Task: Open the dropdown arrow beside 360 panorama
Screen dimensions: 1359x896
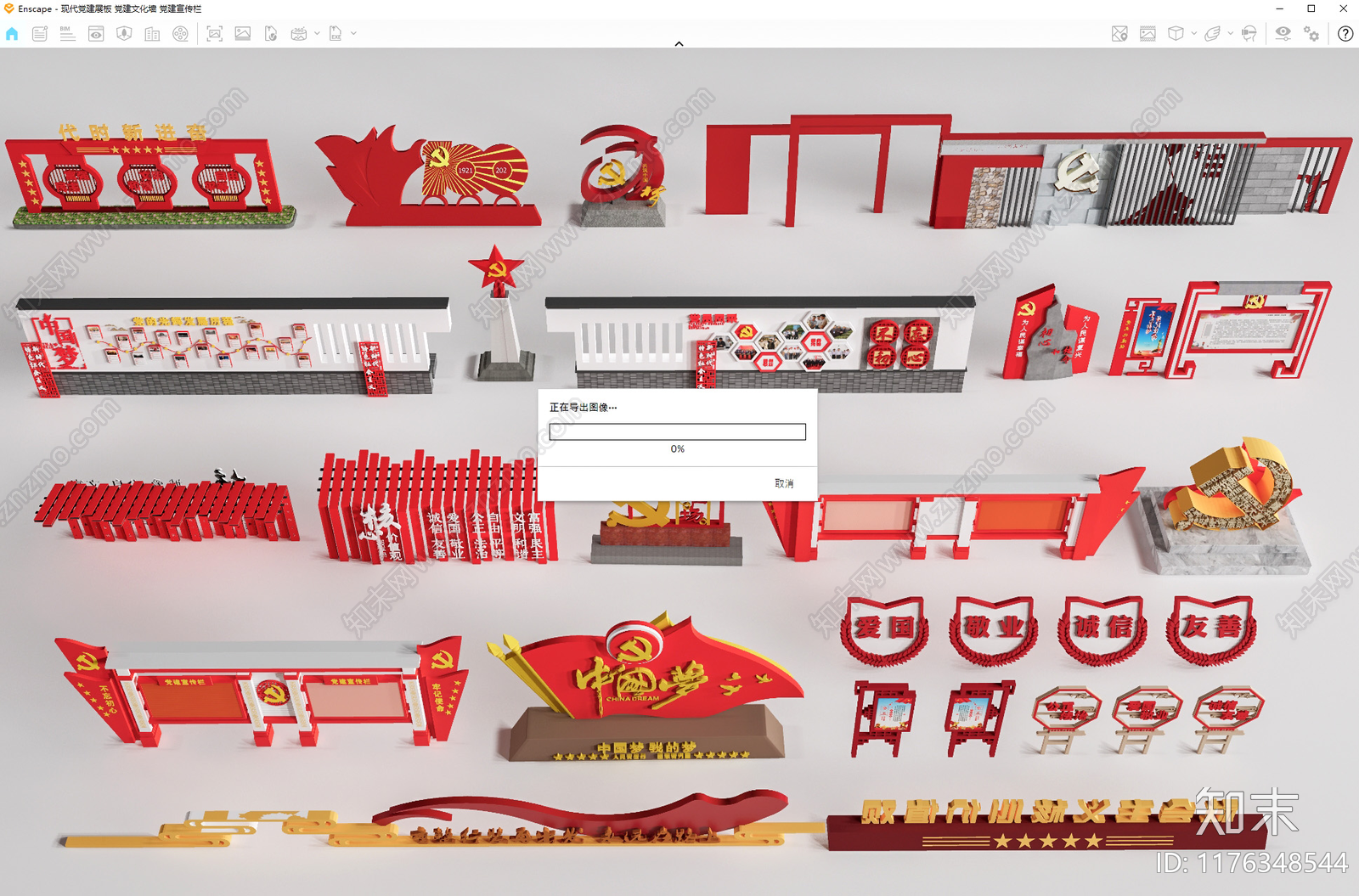Action: coord(317,34)
